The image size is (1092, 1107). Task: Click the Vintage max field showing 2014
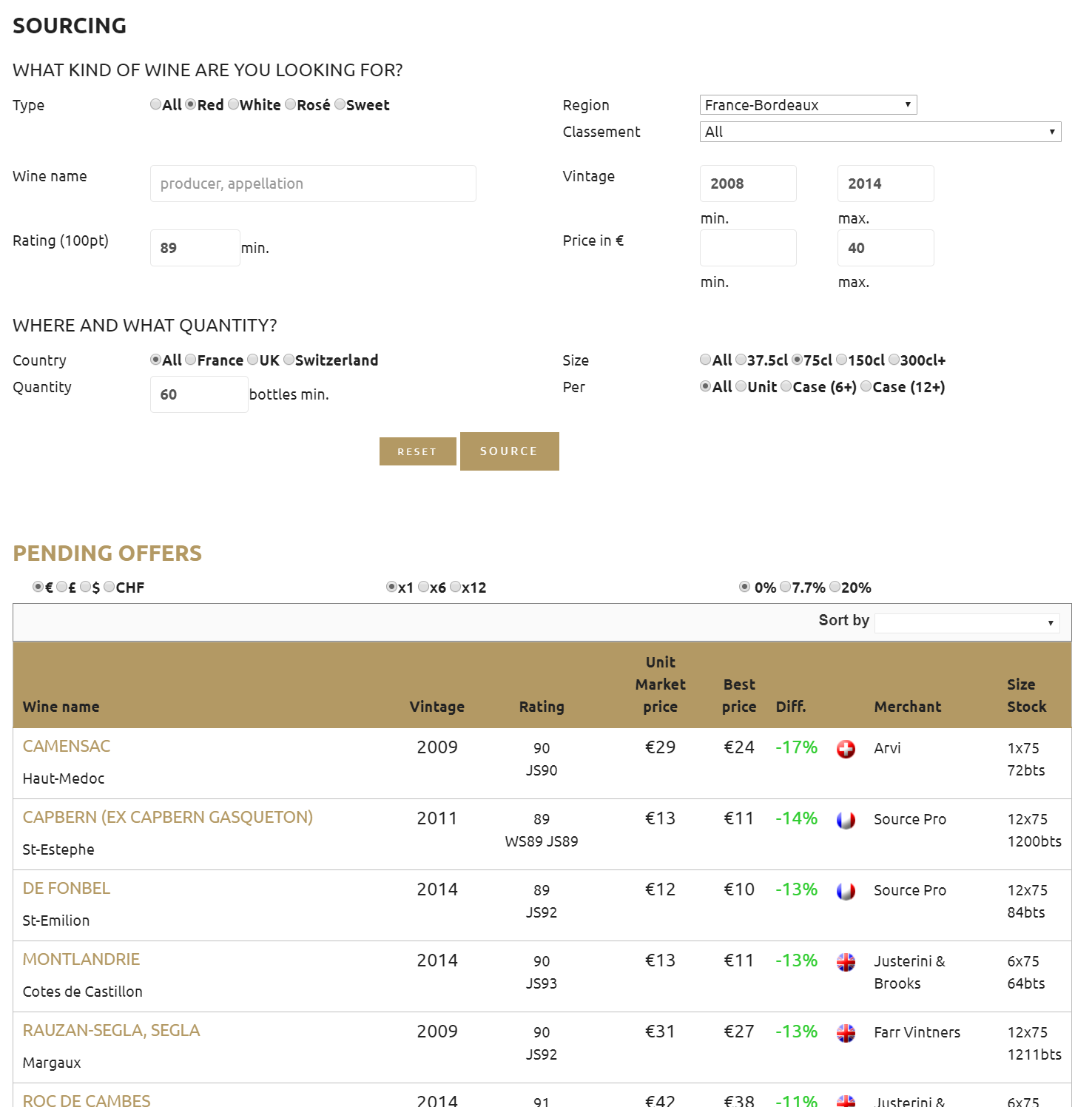tap(886, 184)
